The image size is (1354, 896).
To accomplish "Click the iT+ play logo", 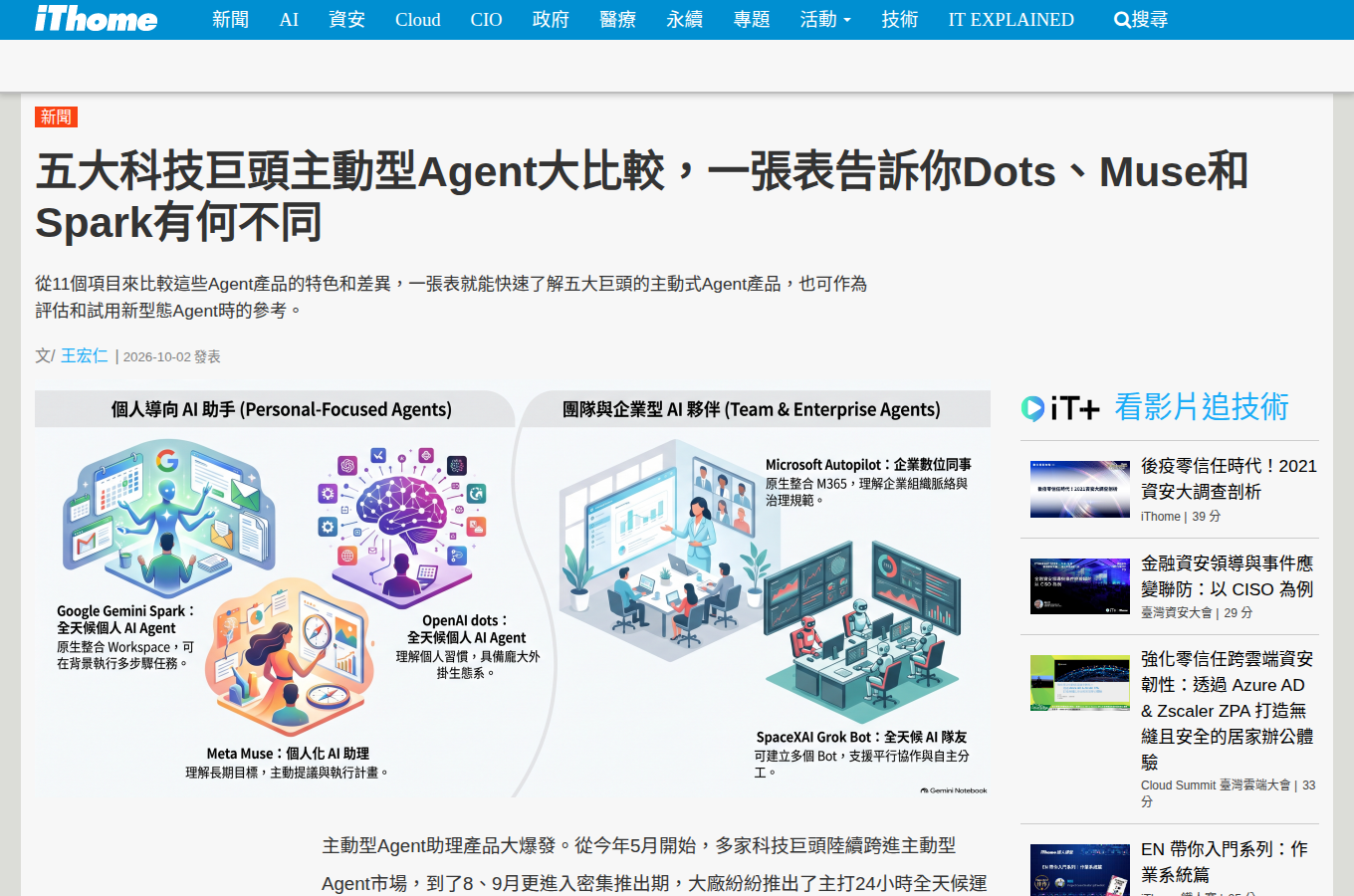I will 1060,407.
